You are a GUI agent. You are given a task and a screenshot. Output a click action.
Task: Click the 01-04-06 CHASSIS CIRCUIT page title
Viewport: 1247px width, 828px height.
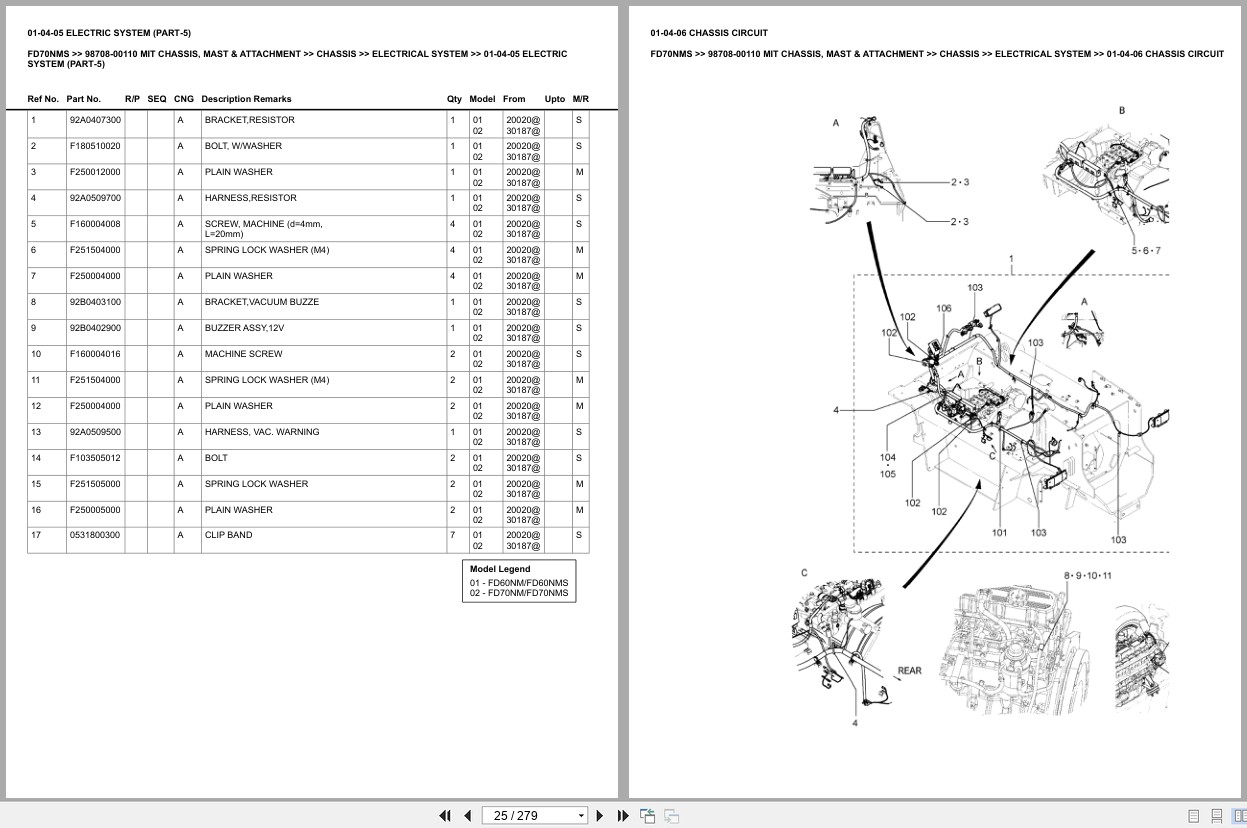709,33
